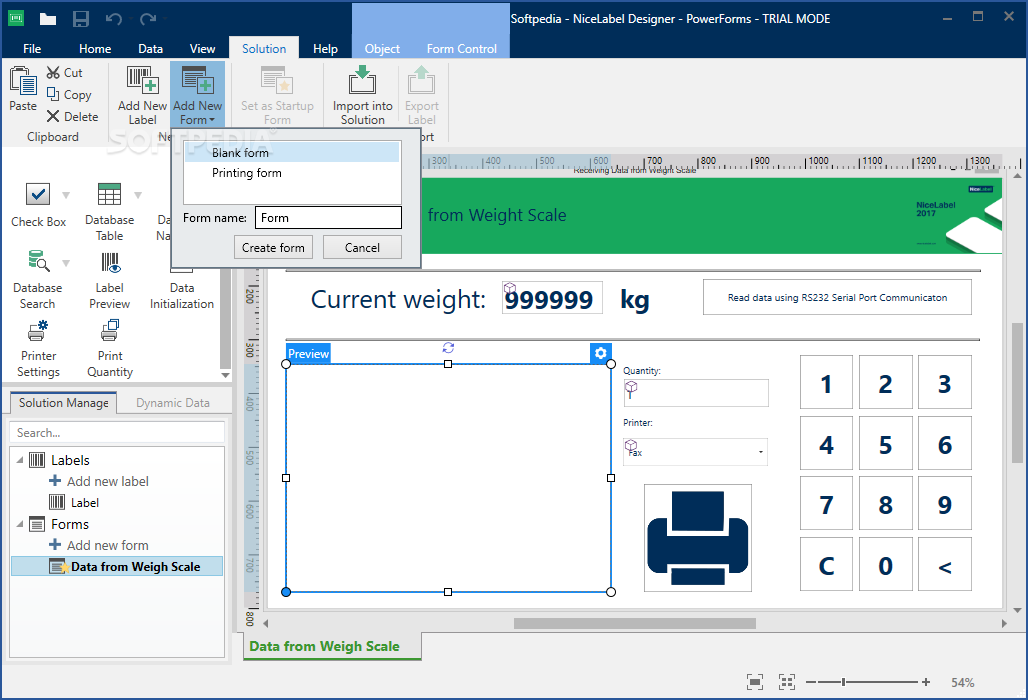Viewport: 1028px width, 700px height.
Task: Click the keypad backspace < button
Action: tap(945, 565)
